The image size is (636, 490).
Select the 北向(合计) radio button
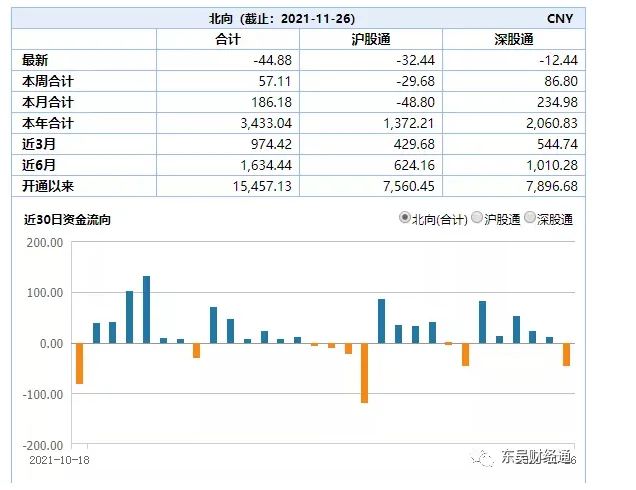point(405,218)
